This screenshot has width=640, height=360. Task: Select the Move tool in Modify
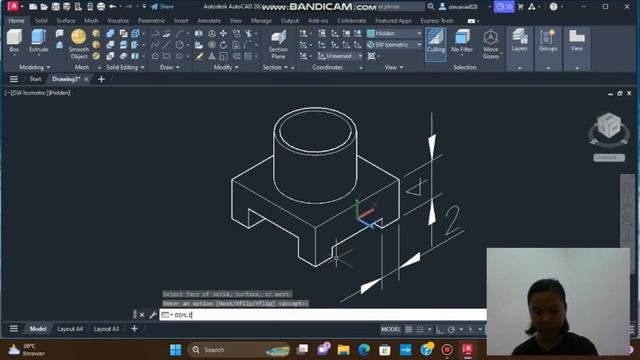click(223, 33)
